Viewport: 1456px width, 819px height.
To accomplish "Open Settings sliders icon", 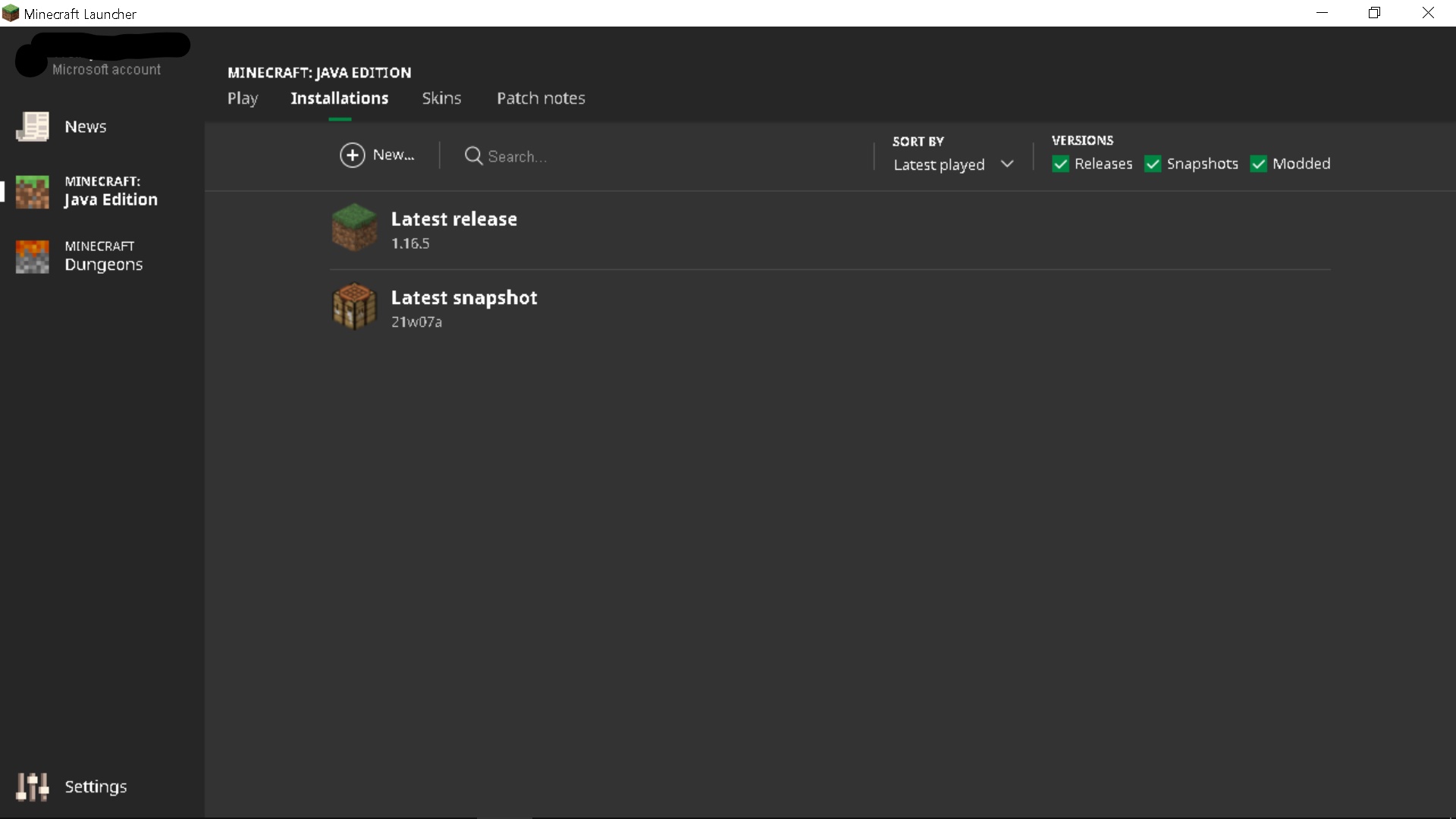I will click(32, 786).
